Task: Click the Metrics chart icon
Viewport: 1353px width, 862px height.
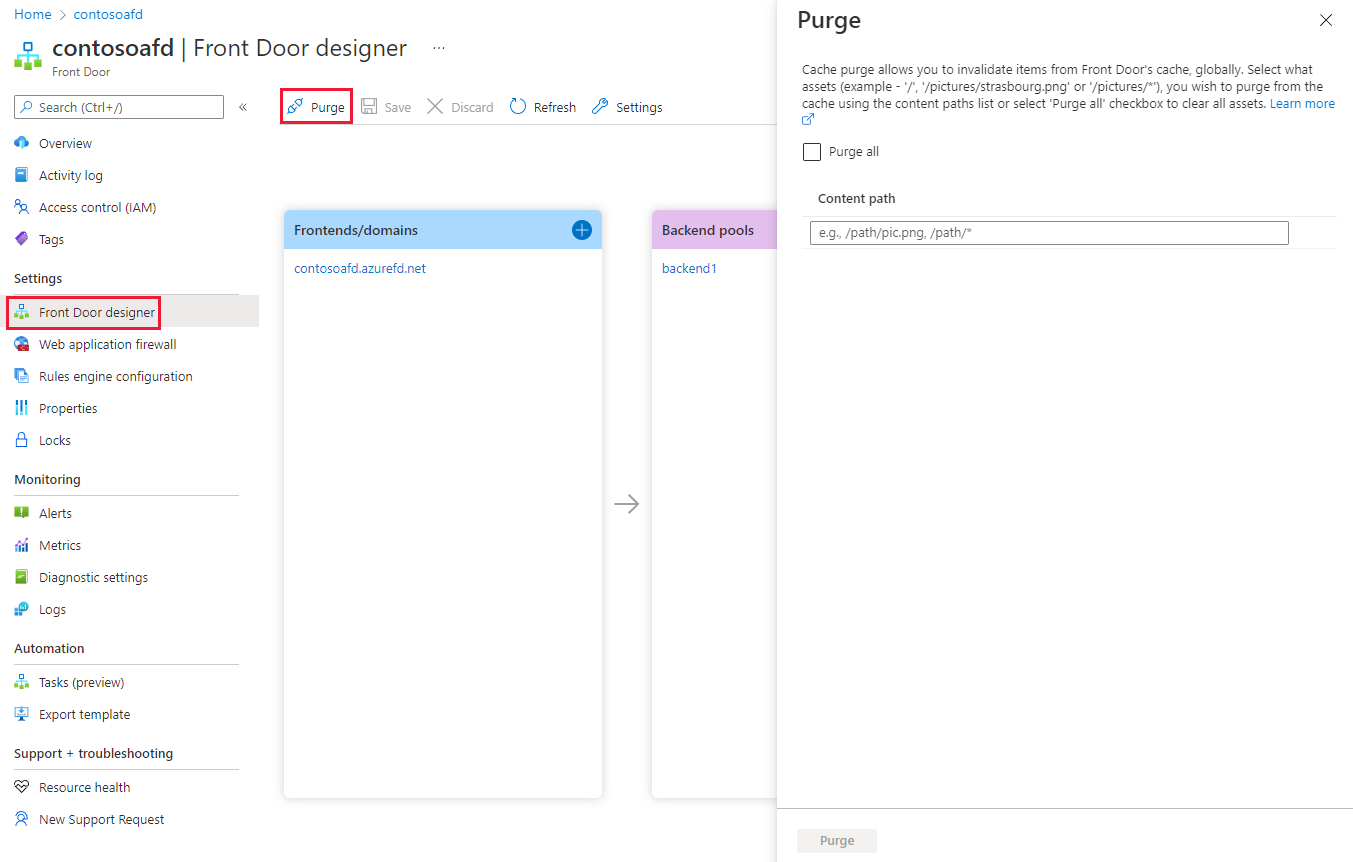Action: point(22,545)
